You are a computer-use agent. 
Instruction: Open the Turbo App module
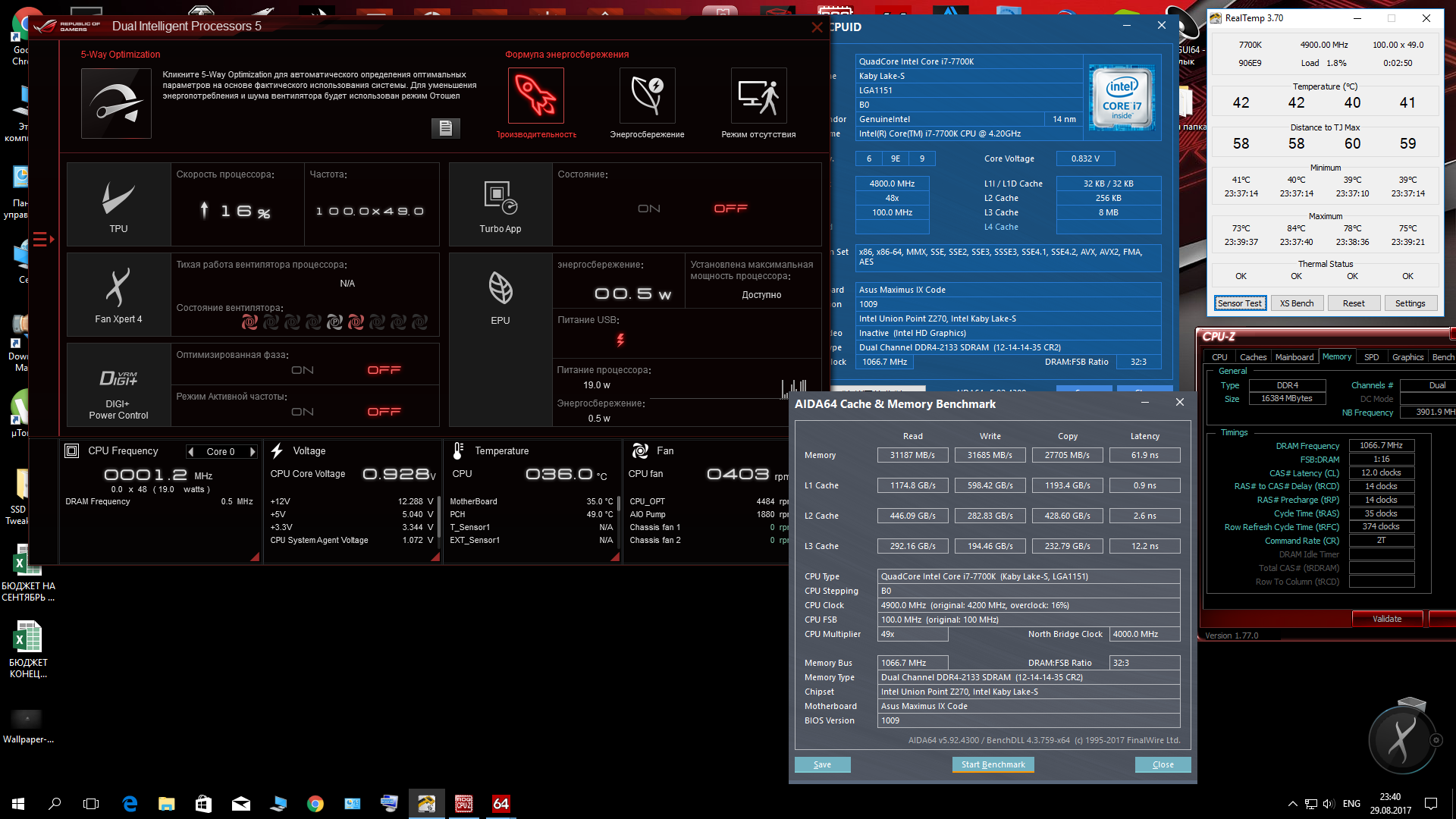(x=500, y=204)
